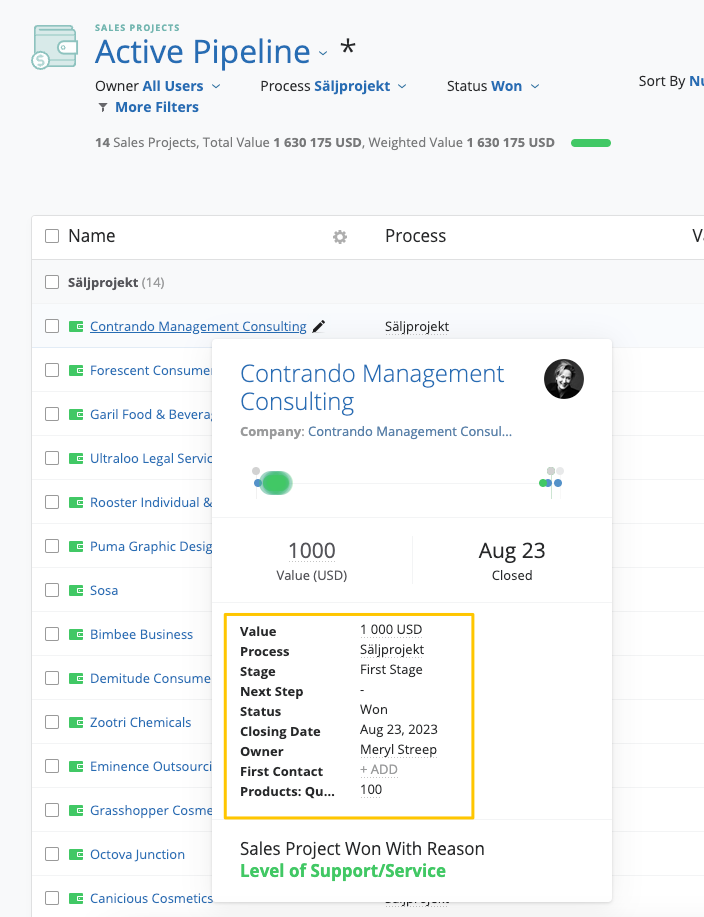The image size is (704, 917).
Task: Click the More Filters funnel icon
Action: click(104, 106)
